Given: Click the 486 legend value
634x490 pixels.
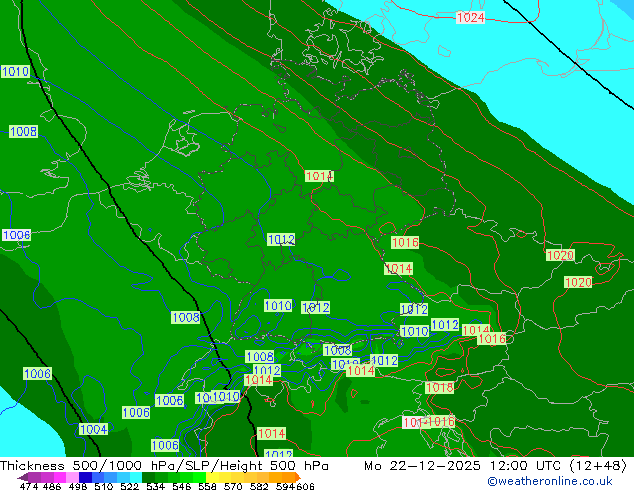Looking at the screenshot, I should click(x=52, y=486).
